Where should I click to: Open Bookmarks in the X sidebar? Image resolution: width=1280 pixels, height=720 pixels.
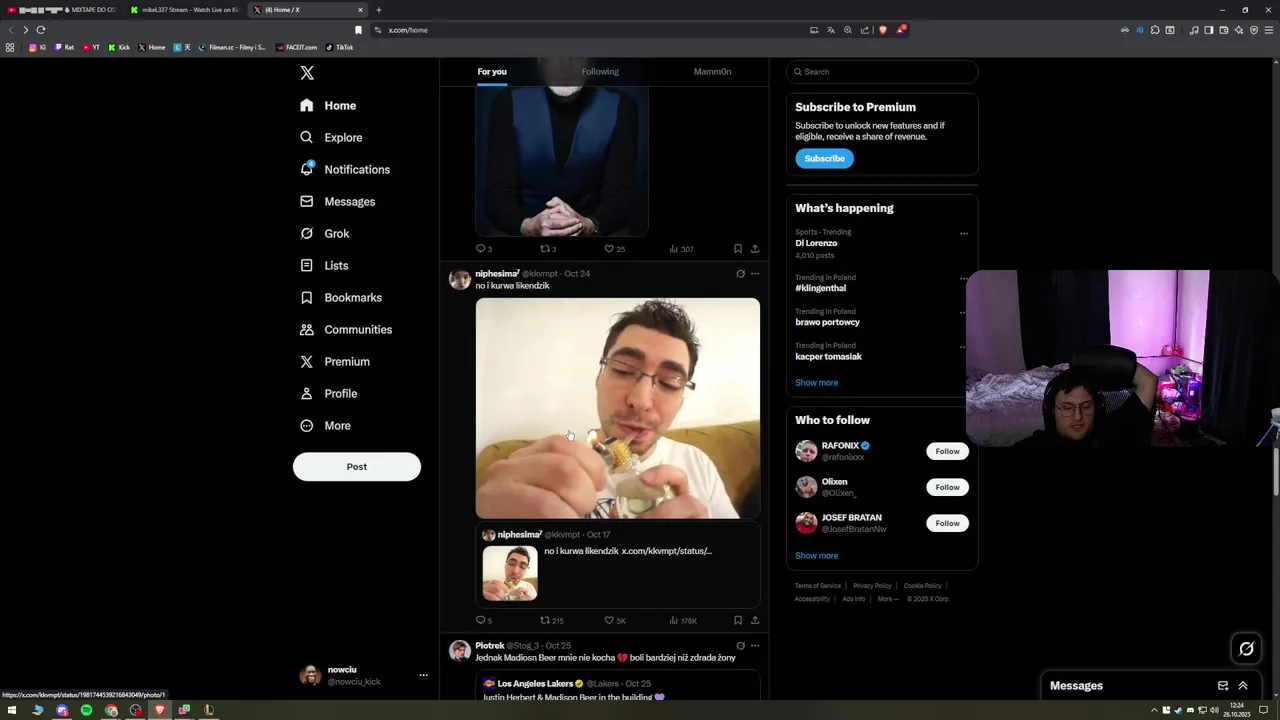point(341,297)
